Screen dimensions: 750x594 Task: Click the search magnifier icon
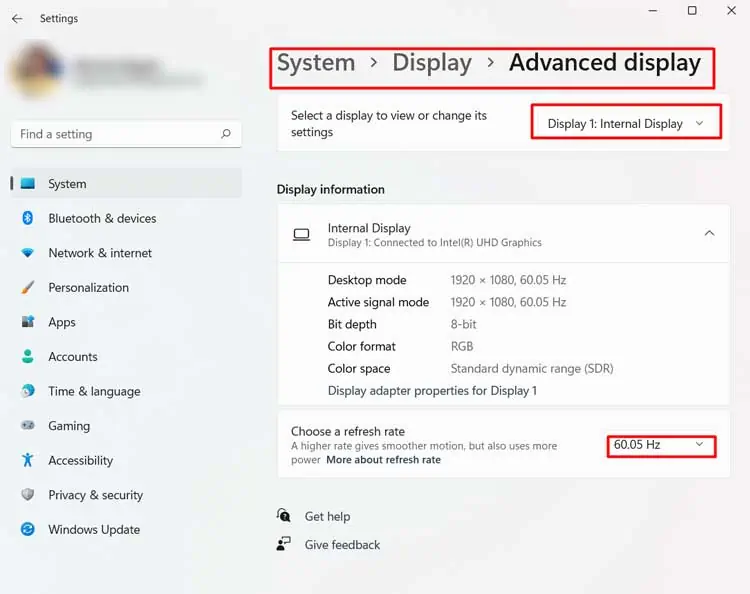click(x=226, y=134)
